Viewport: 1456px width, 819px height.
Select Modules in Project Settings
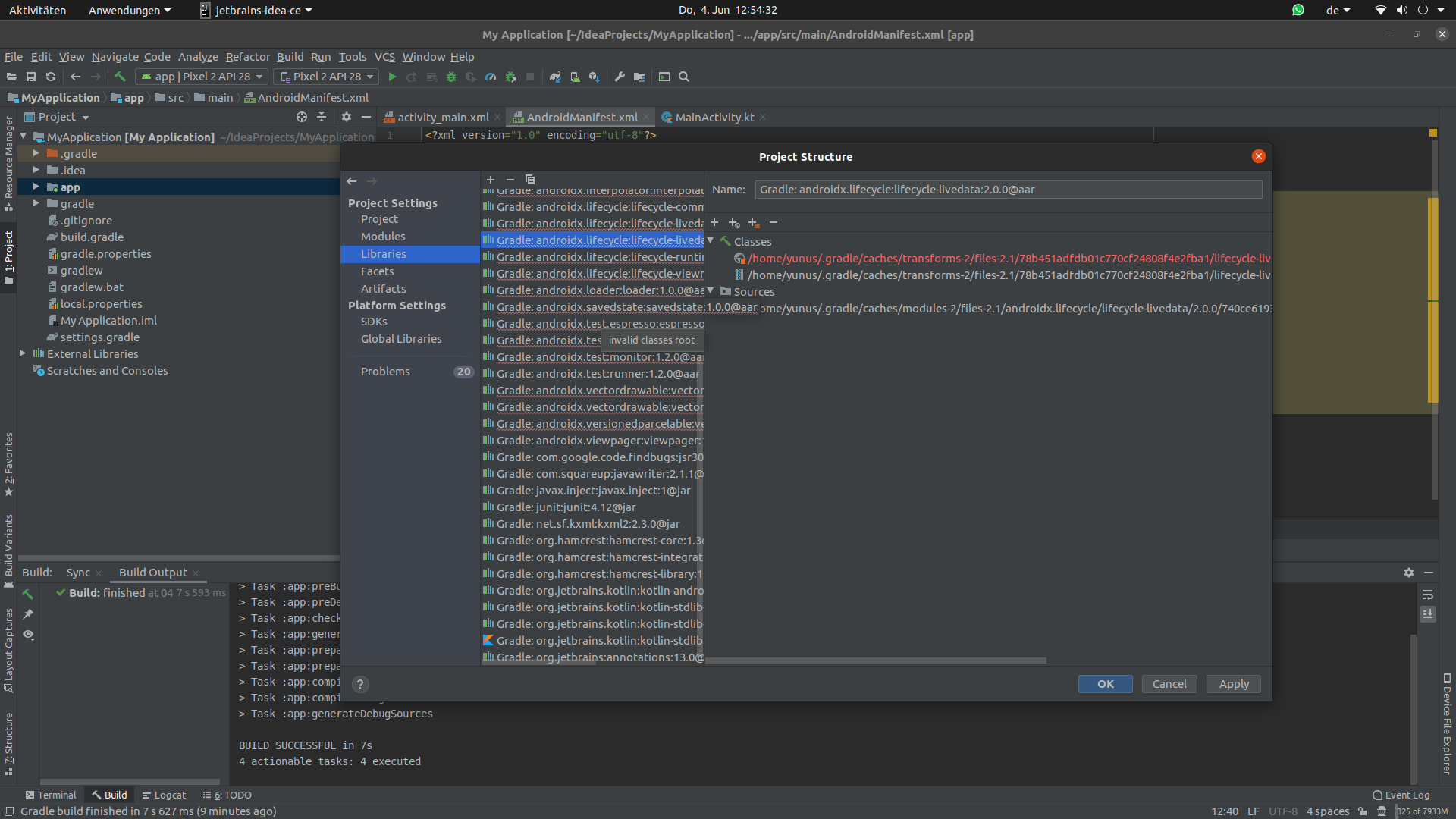pyautogui.click(x=383, y=237)
